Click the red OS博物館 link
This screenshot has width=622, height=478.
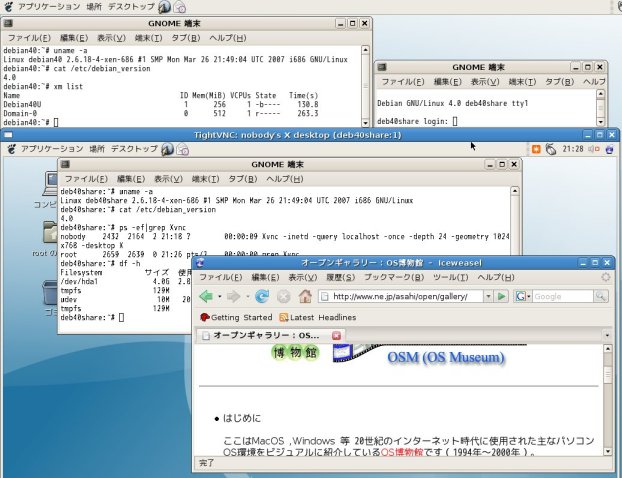(402, 452)
